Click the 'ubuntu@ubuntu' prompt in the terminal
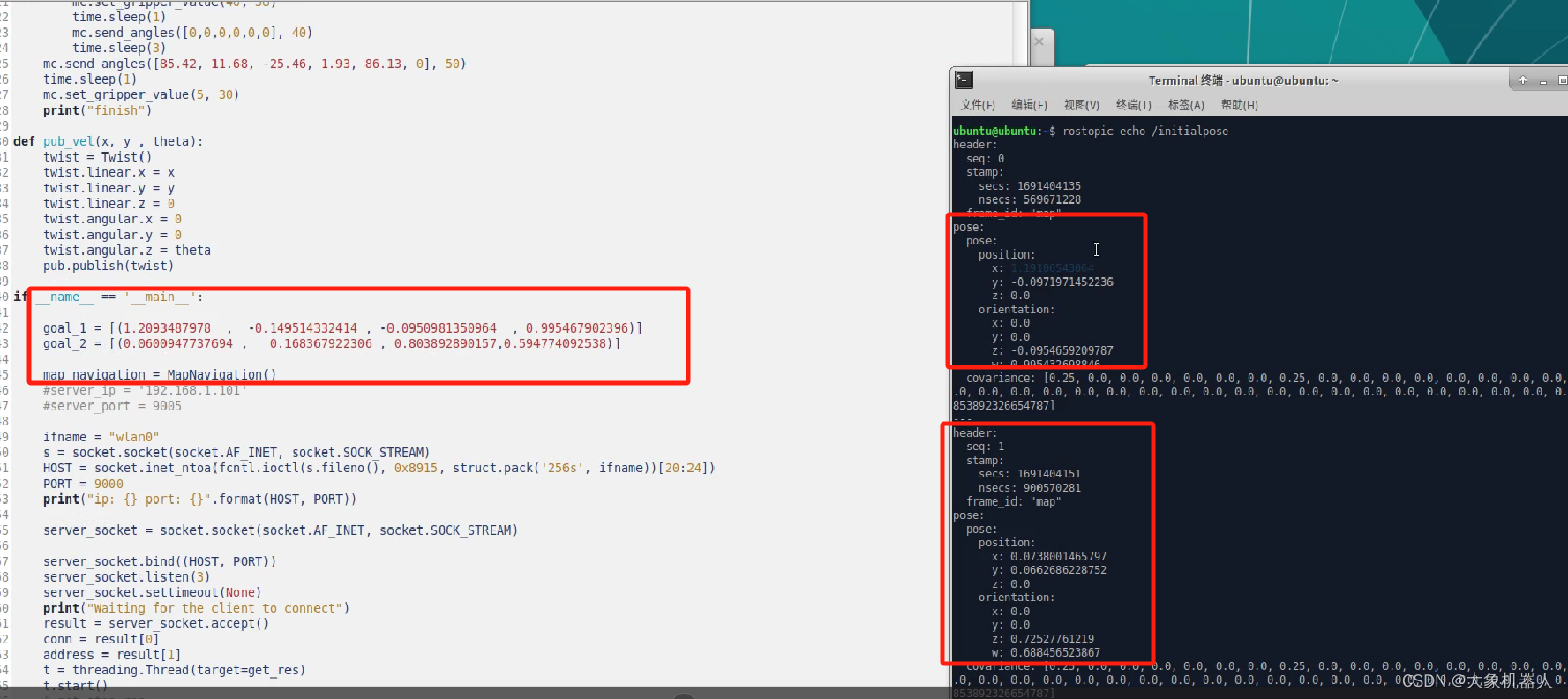The height and width of the screenshot is (699, 1568). pyautogui.click(x=994, y=131)
